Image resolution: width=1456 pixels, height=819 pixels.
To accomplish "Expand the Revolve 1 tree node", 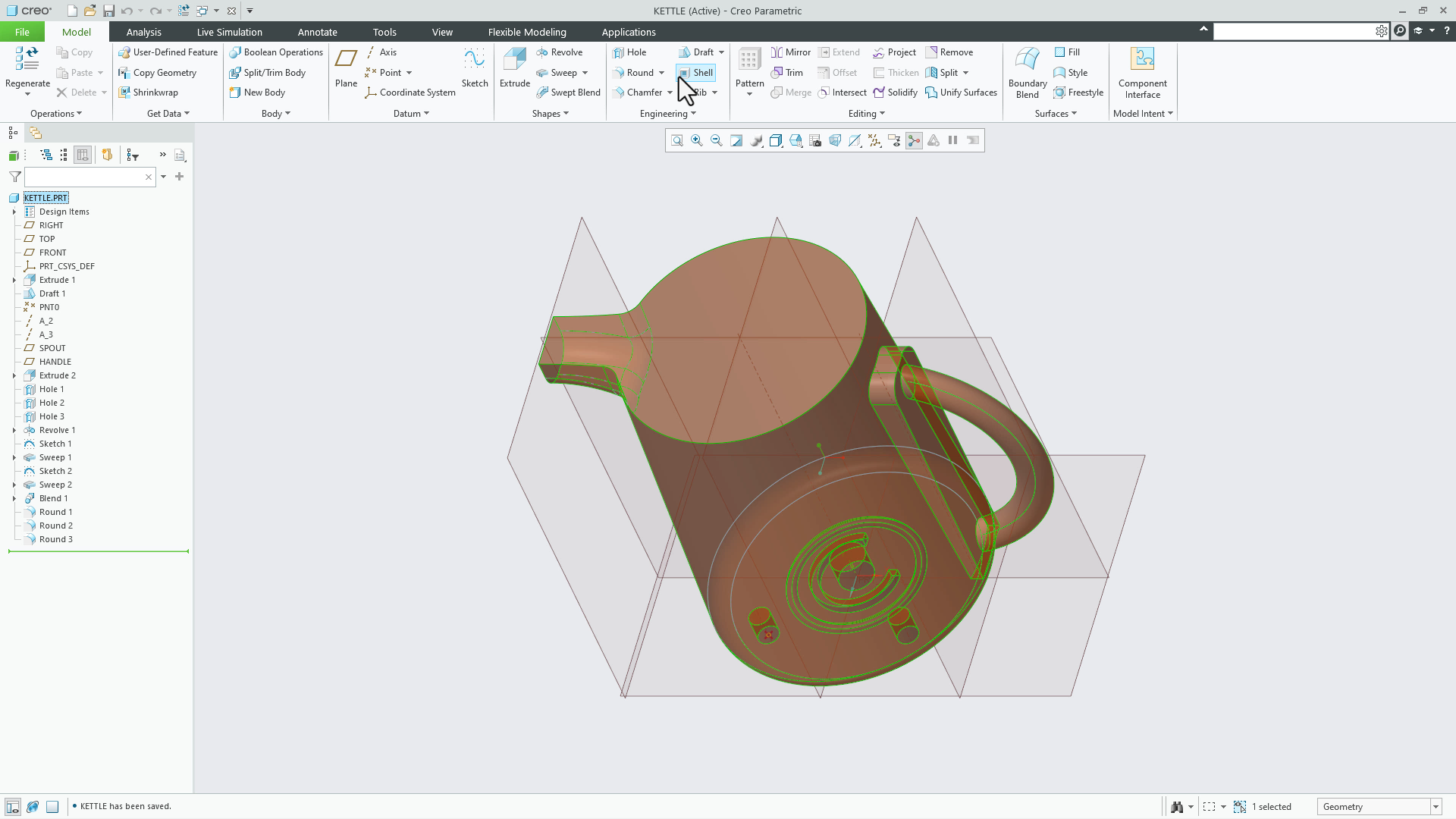I will (x=14, y=430).
